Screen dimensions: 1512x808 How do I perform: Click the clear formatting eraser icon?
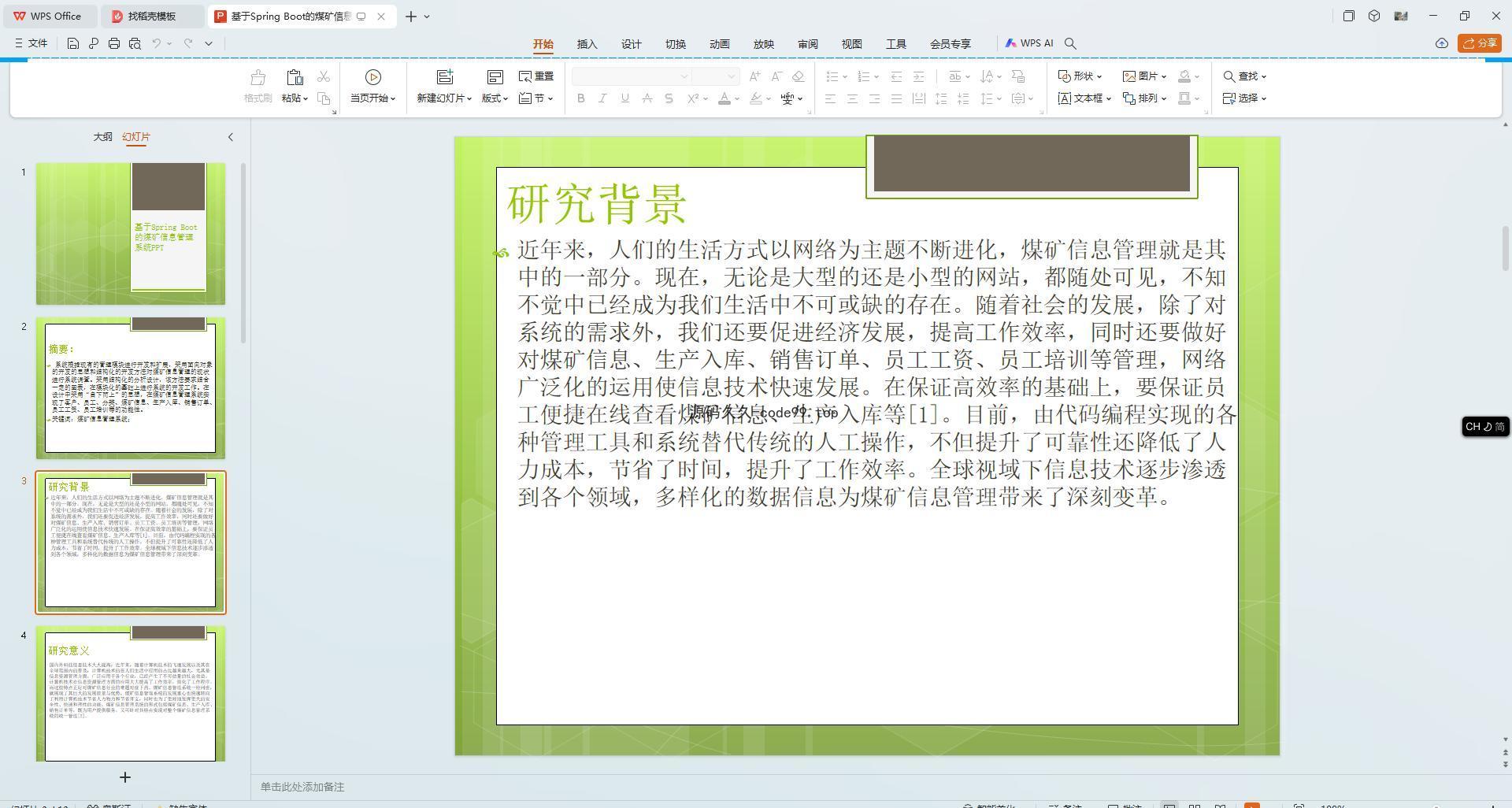tap(799, 76)
